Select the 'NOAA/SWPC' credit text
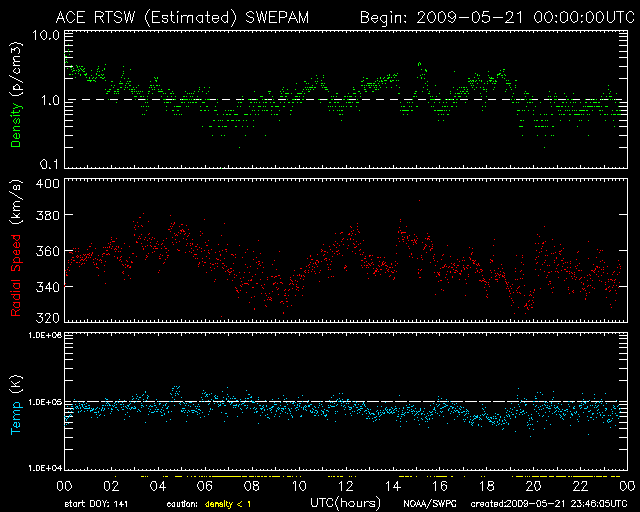The height and width of the screenshot is (512, 640). [430, 504]
